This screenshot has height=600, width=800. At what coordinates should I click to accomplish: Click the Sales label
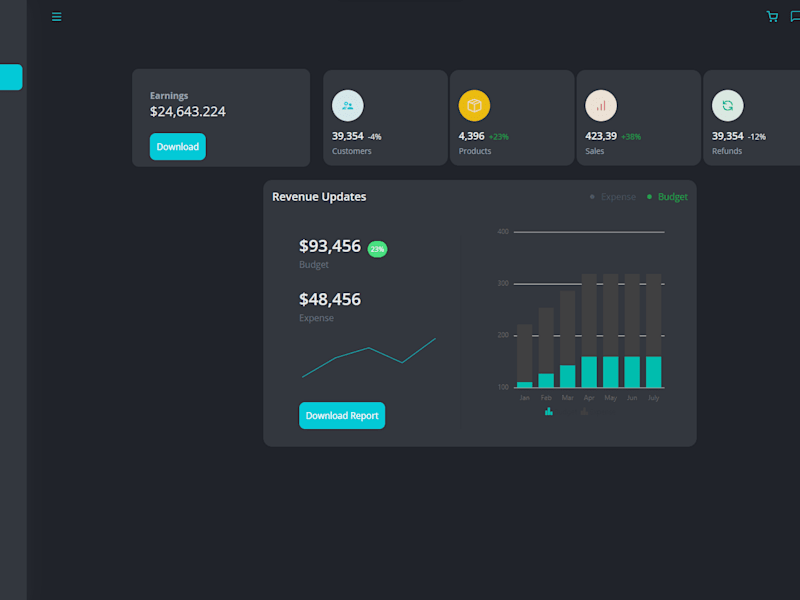tap(594, 151)
